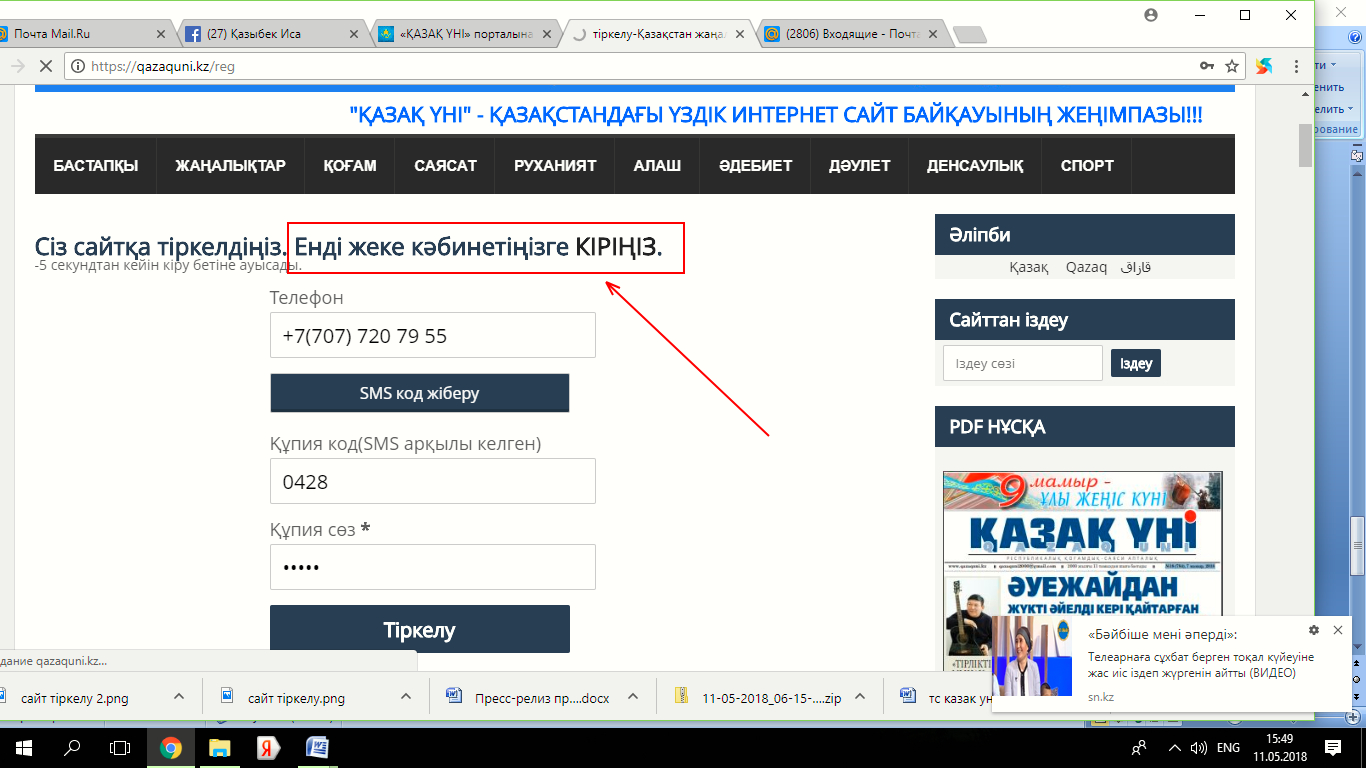Screen dimensions: 1366x768
Task: Choose the Қазақ alphabet link
Action: coord(1029,268)
